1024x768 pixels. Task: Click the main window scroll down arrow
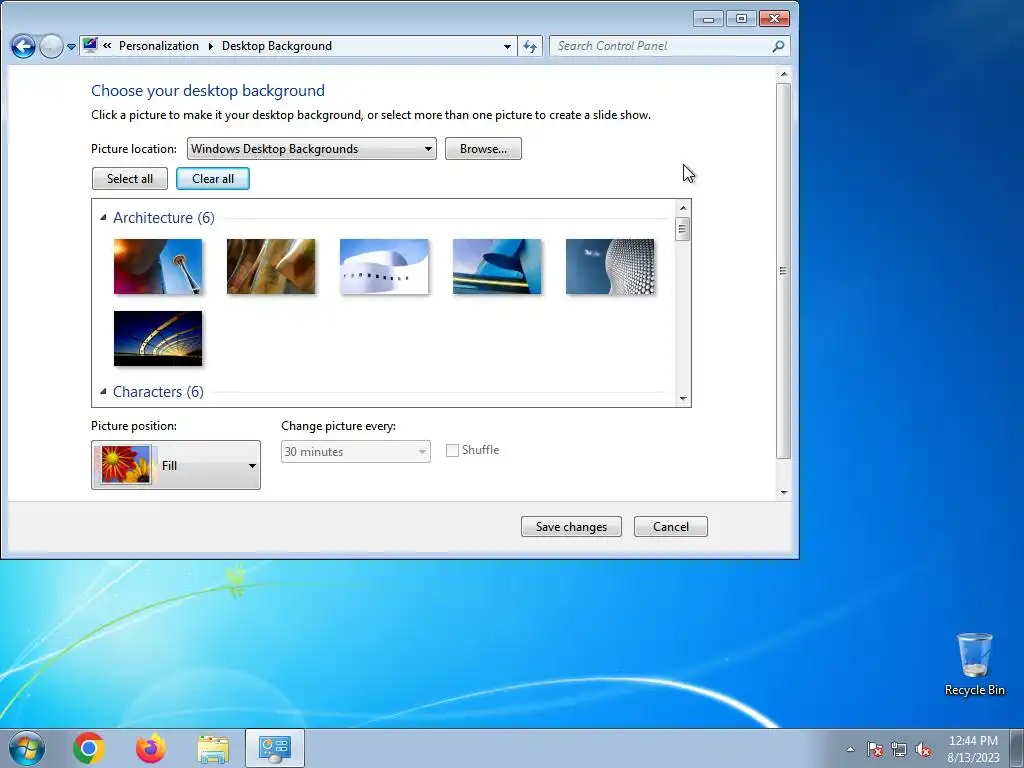coord(784,493)
